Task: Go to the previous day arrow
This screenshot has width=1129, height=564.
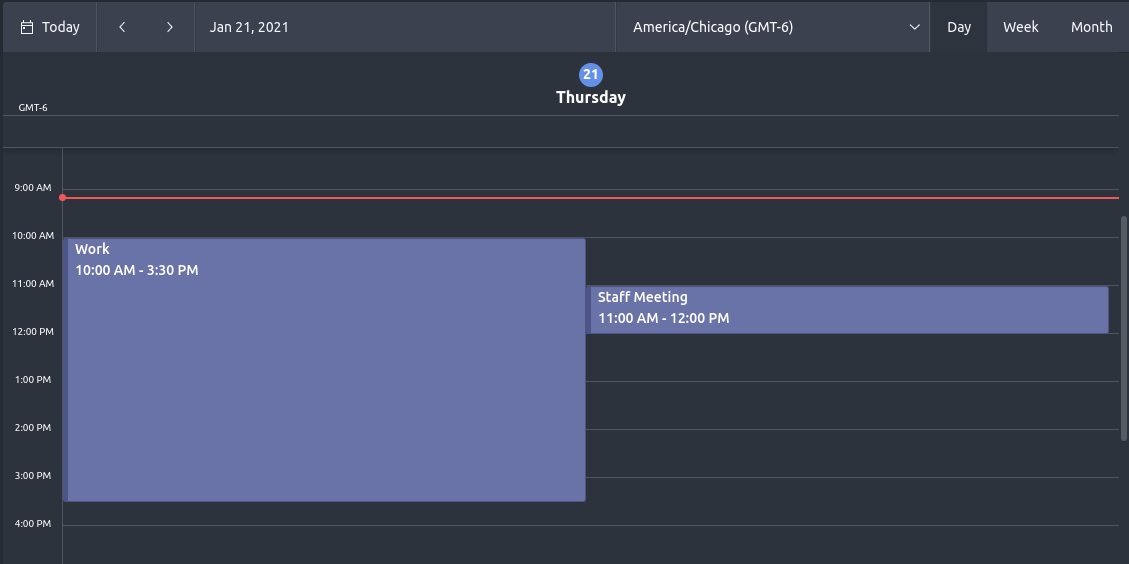Action: coord(122,27)
